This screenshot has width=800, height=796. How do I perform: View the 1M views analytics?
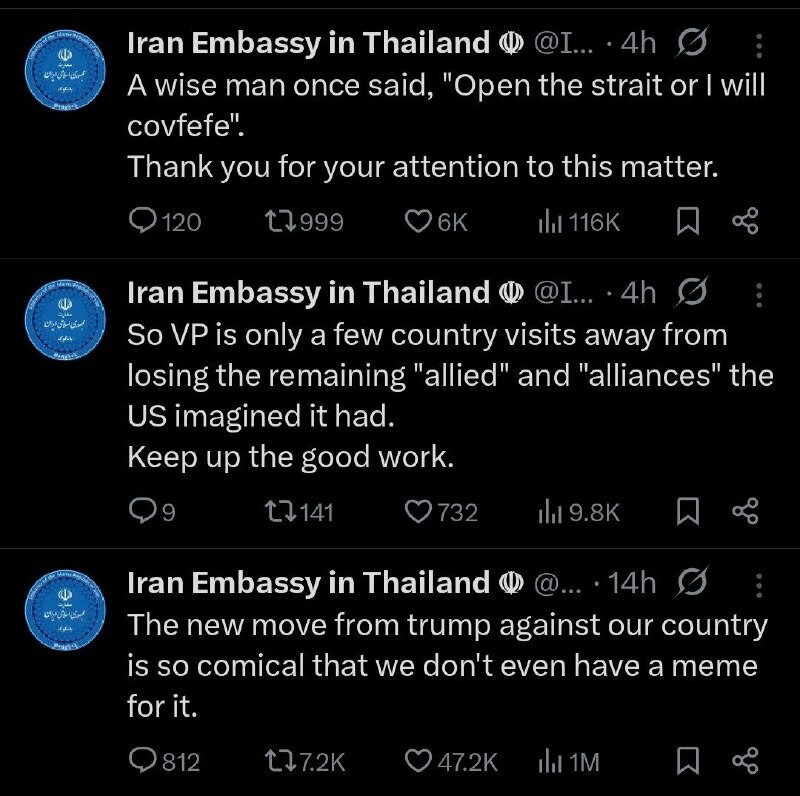[x=569, y=762]
